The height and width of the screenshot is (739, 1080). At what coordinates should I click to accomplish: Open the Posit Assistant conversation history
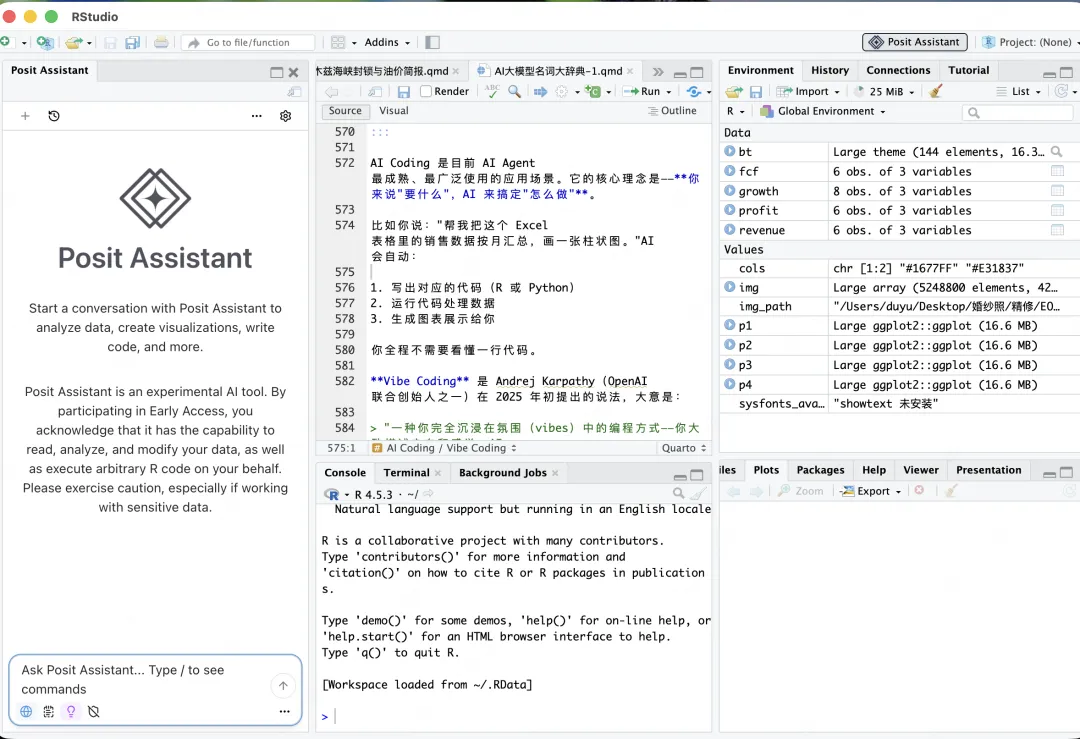54,116
